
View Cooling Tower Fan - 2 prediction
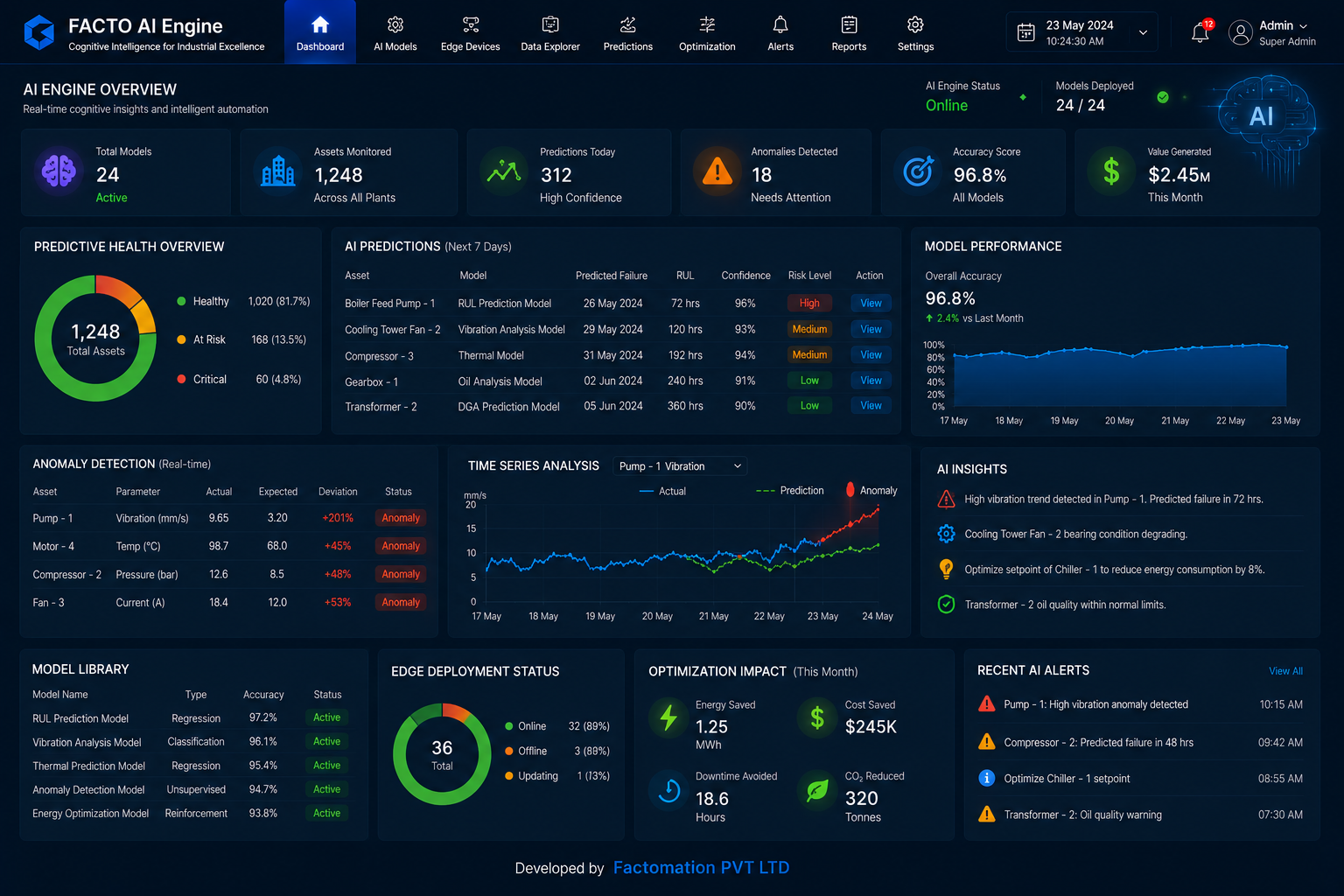(x=871, y=329)
